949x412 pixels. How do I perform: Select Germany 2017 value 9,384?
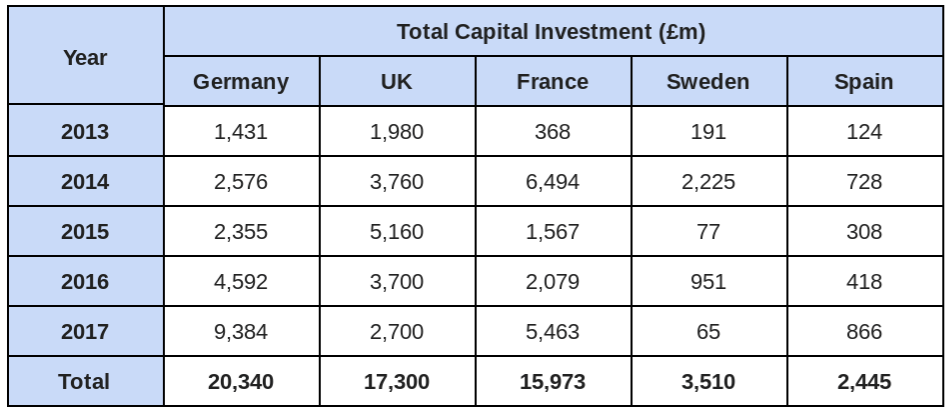click(241, 331)
